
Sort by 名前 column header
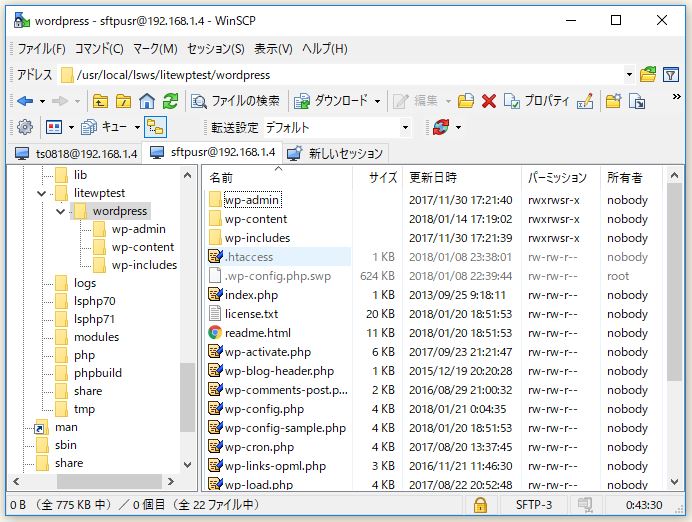point(279,177)
